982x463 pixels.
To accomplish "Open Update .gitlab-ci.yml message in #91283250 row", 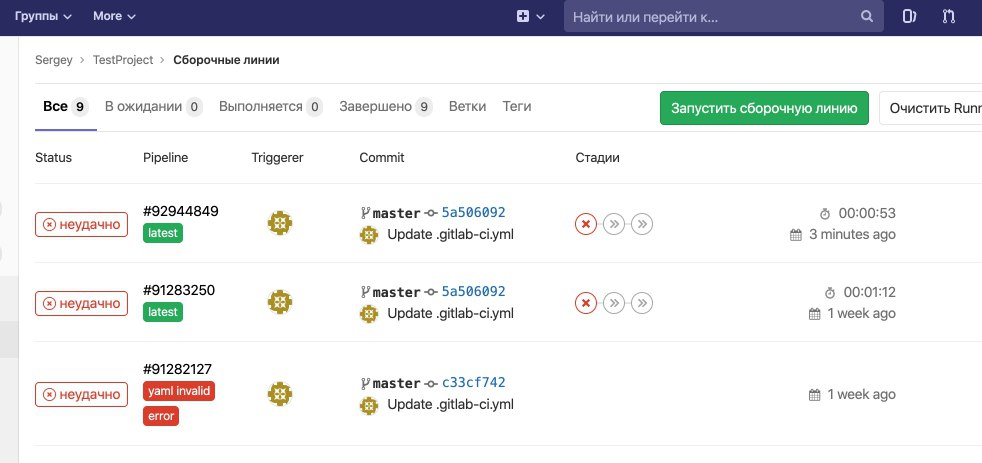I will tap(450, 313).
